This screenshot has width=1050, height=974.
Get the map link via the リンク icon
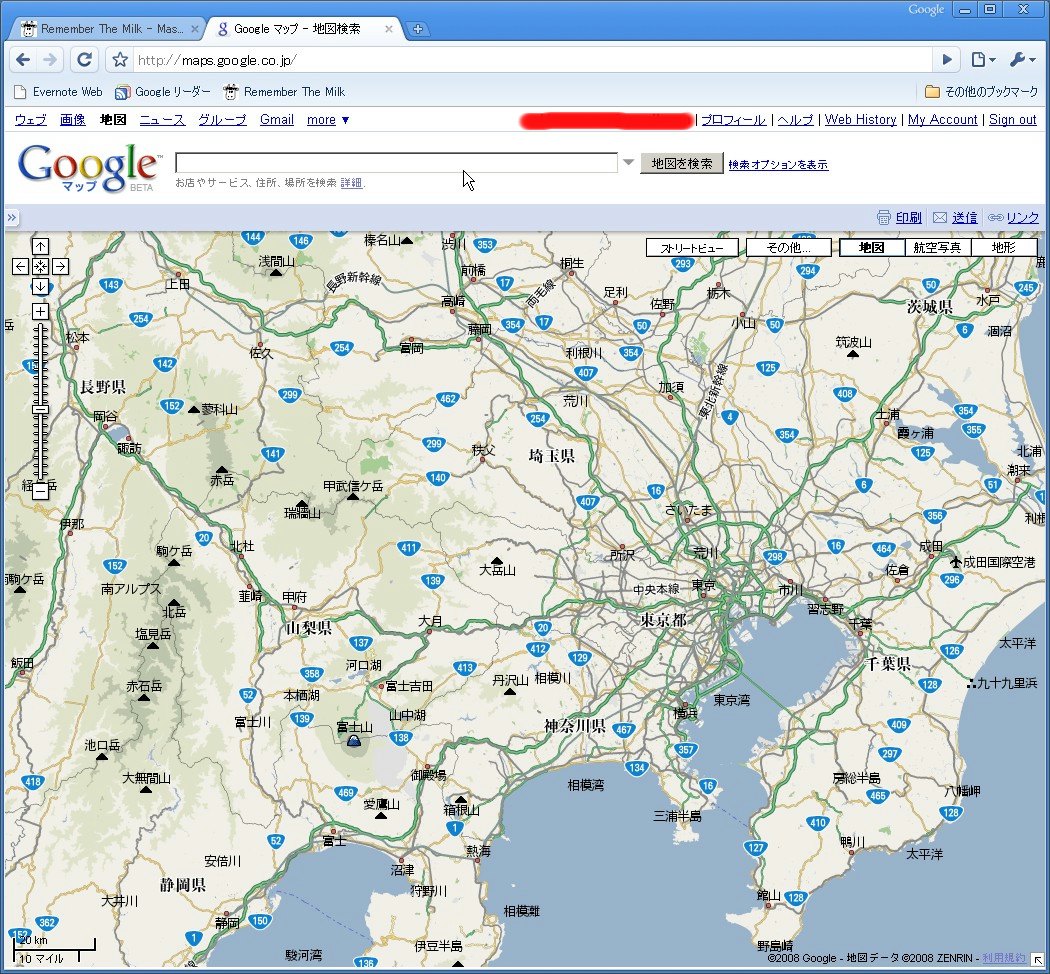(x=996, y=218)
